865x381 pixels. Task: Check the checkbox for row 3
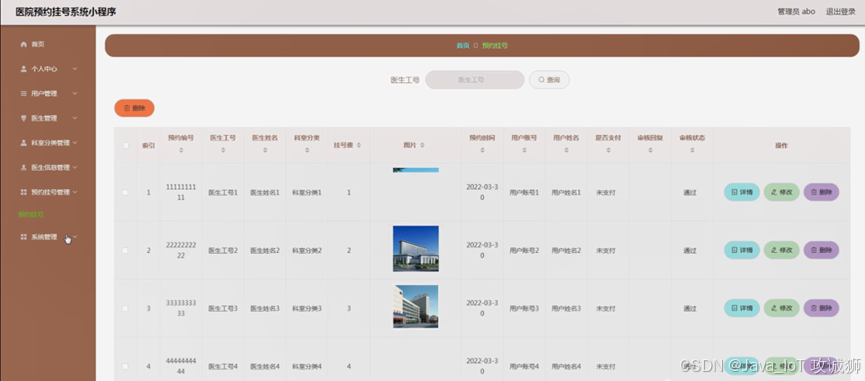[x=125, y=309]
